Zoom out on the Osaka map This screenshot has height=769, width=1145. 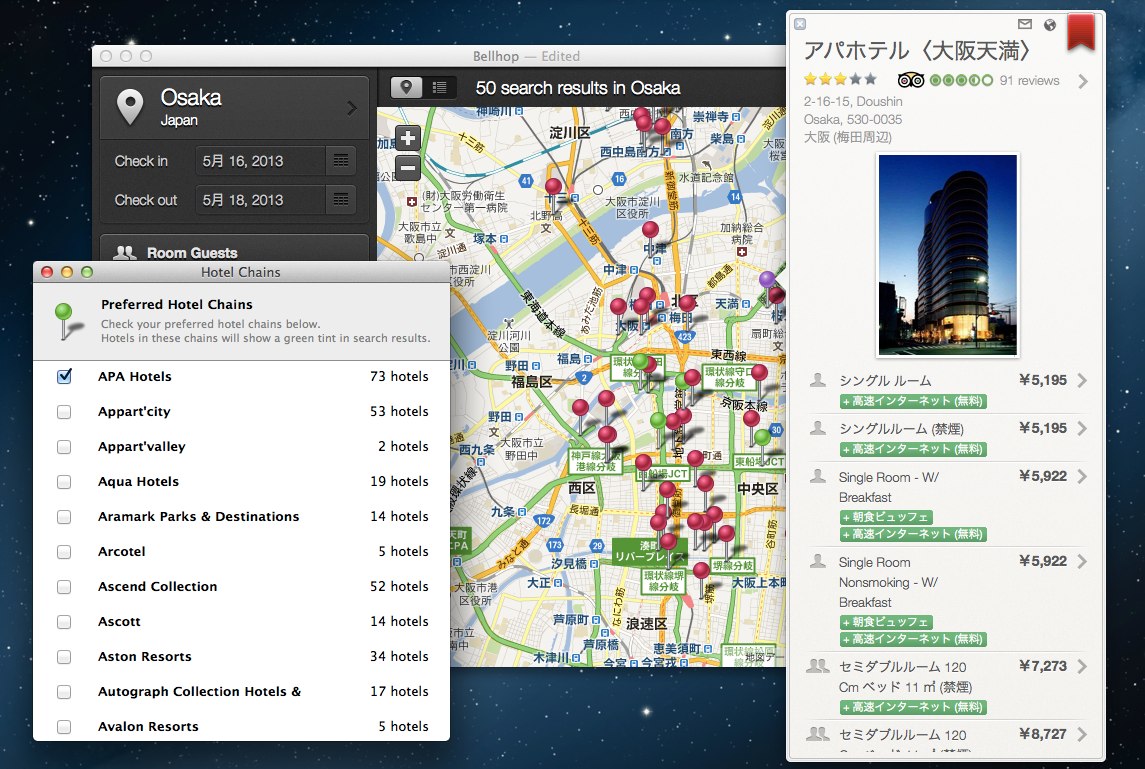coord(408,167)
